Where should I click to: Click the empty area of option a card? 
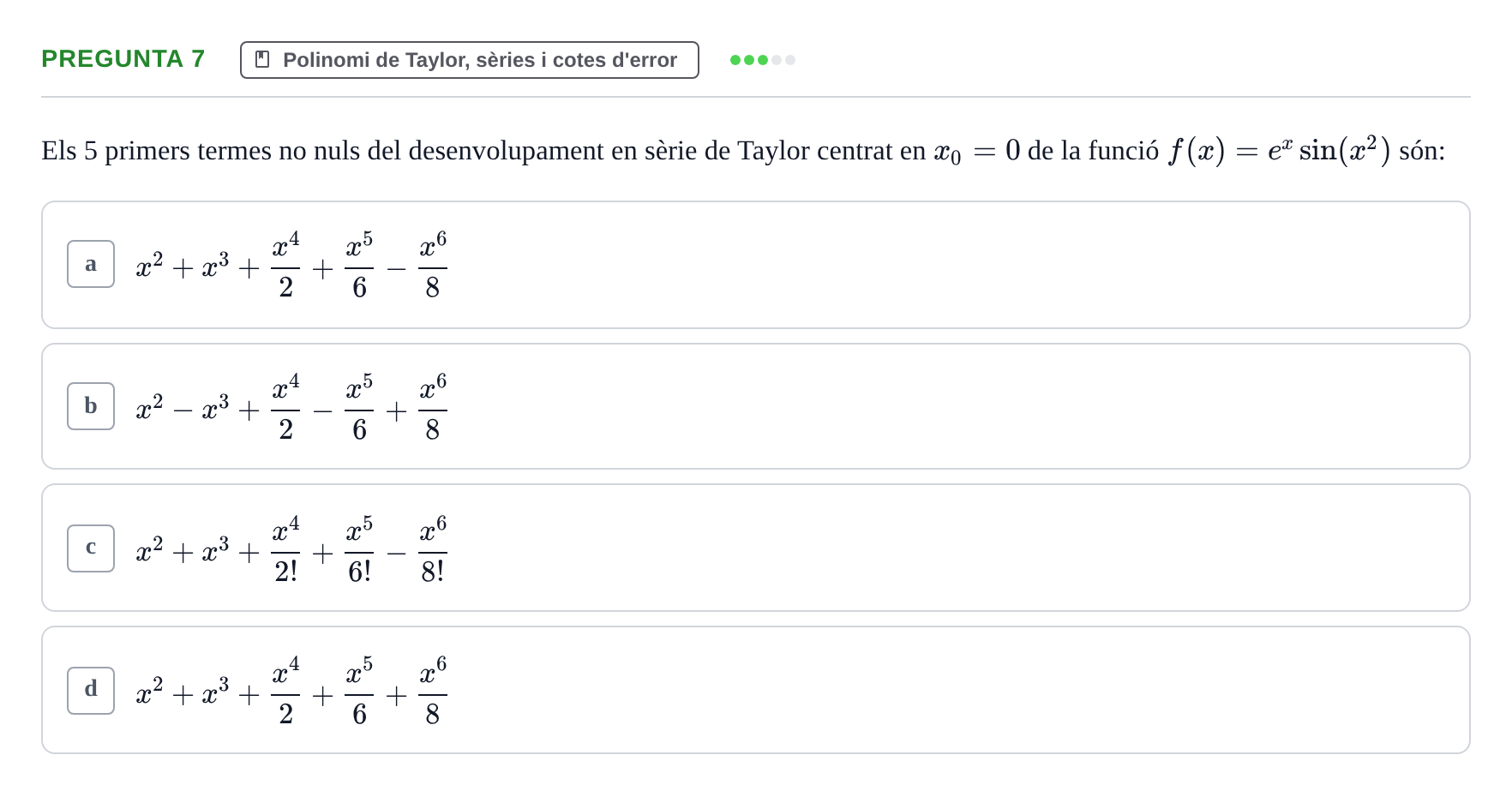point(943,265)
